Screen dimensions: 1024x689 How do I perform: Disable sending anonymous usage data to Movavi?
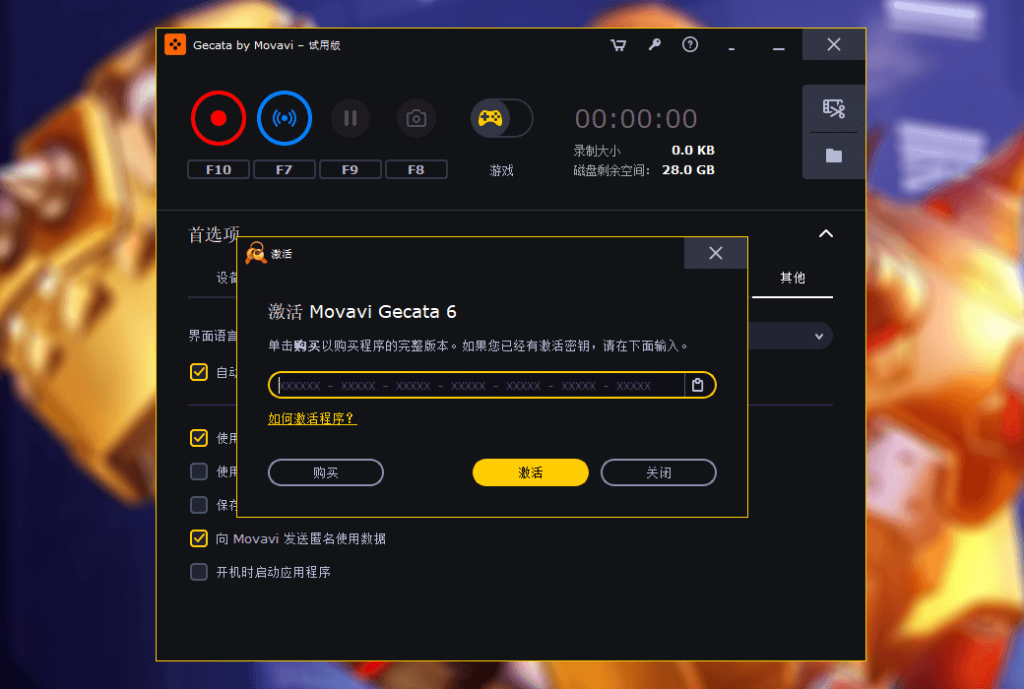[x=199, y=538]
